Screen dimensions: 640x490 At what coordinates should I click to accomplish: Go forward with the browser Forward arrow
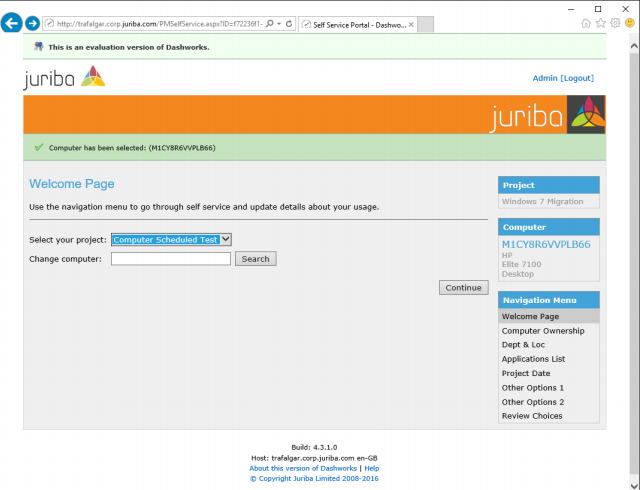pyautogui.click(x=32, y=23)
